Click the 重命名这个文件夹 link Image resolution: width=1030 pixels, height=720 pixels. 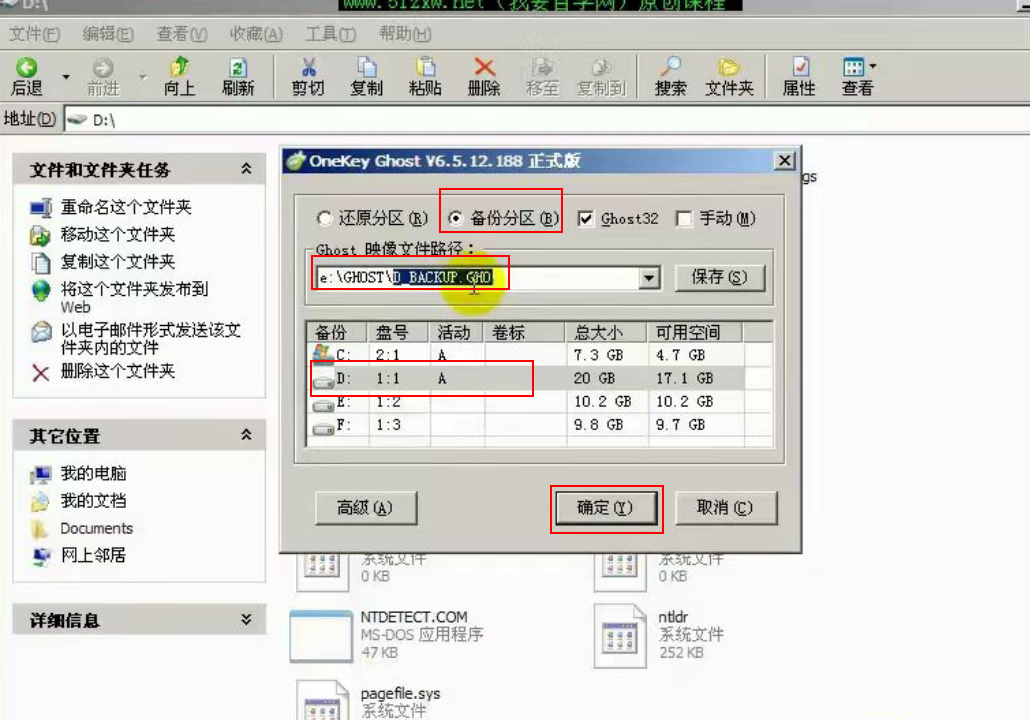[126, 208]
